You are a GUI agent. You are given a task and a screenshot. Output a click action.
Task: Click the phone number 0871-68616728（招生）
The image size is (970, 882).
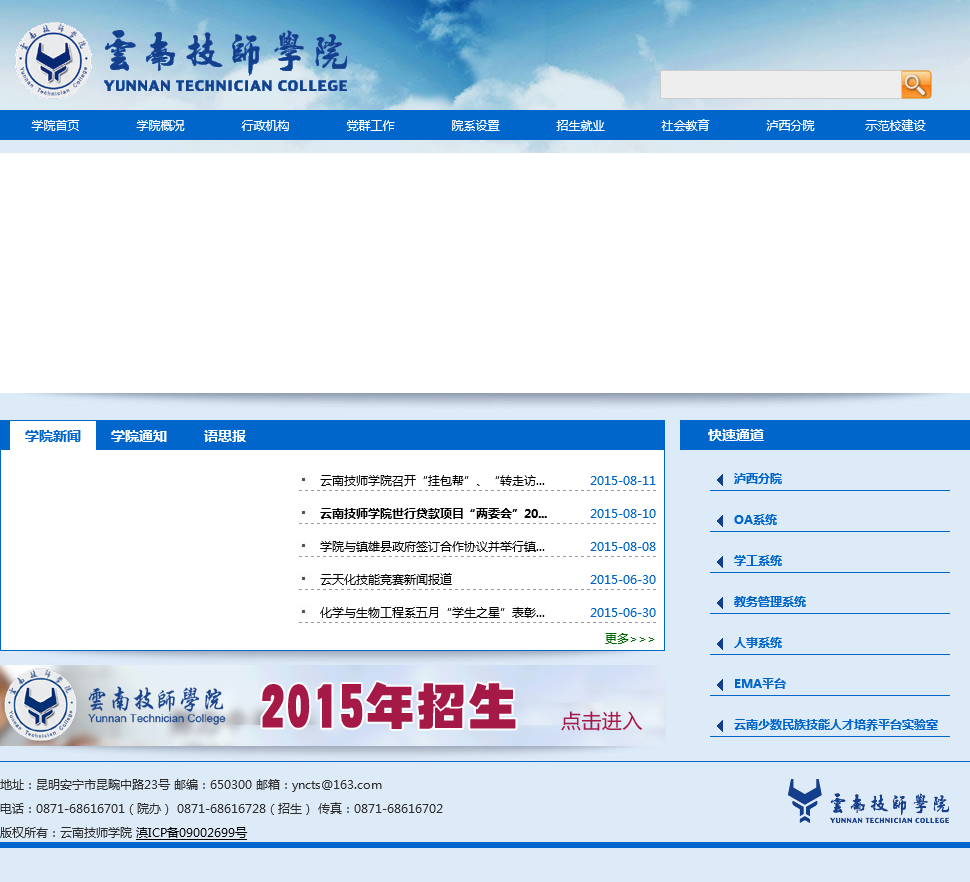click(x=244, y=808)
